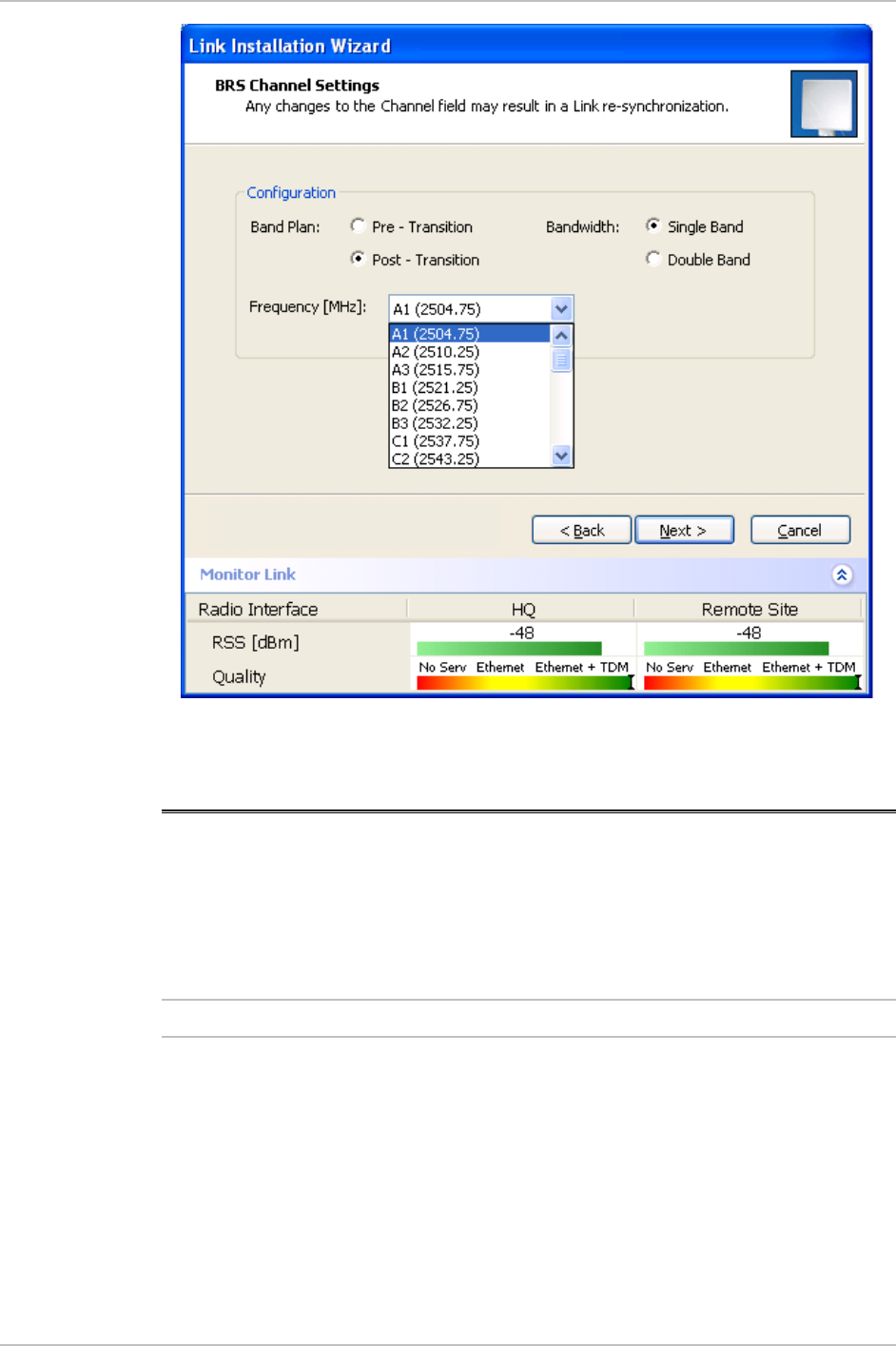Viewport: 896px width, 1346px height.
Task: Click the Remote Site quality color bar
Action: 752,682
